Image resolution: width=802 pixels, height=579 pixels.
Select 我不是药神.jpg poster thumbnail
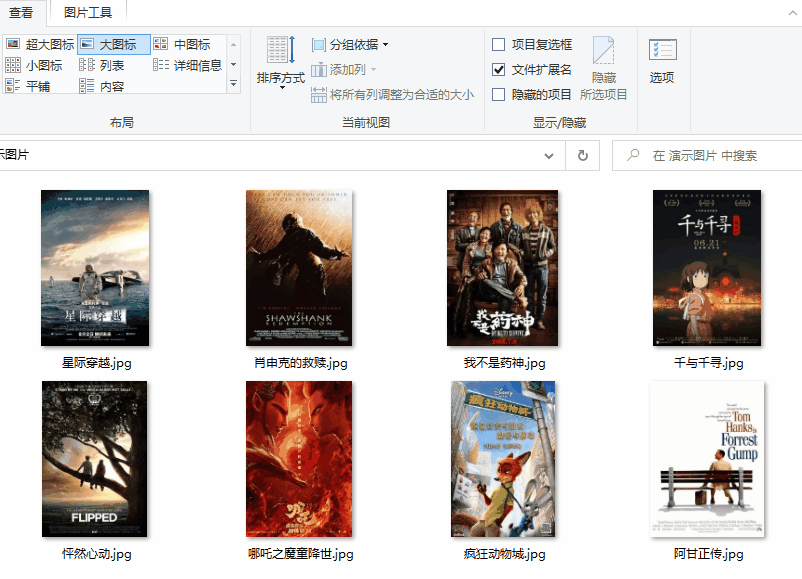pyautogui.click(x=502, y=268)
